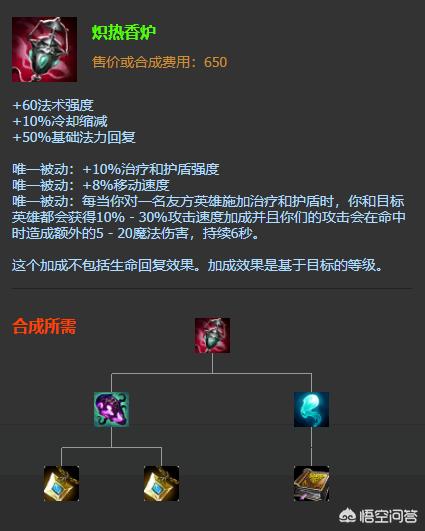Screen dimensions: 425x531
Task: Click the attack speed passive description paragraph
Action: (209, 217)
